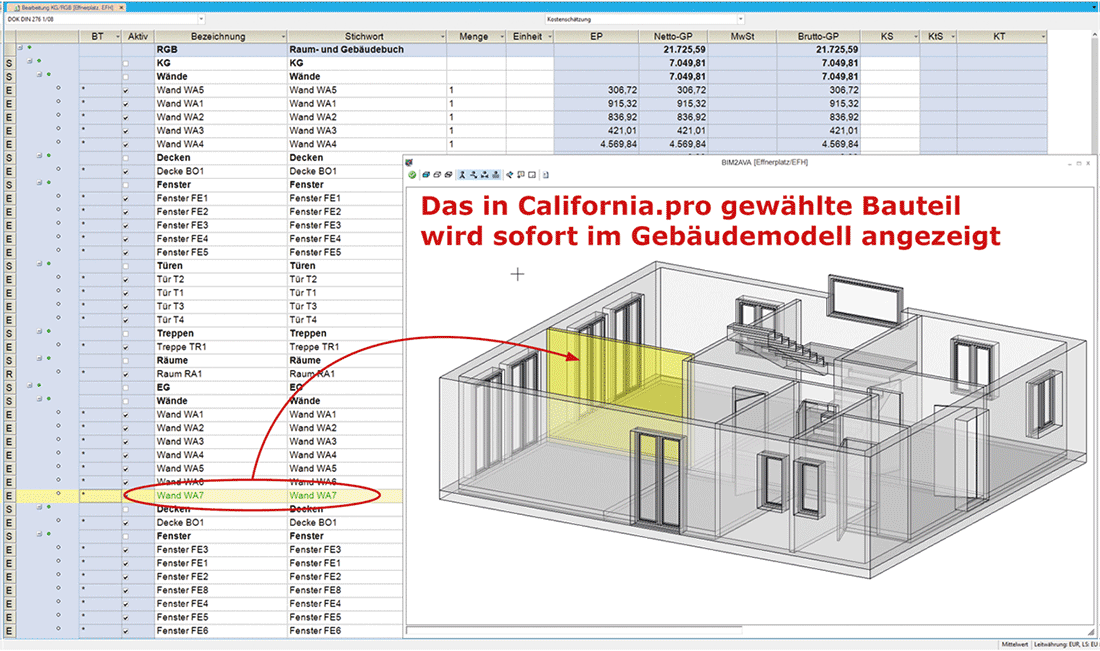Toggle the Aktiv checkbox for Wand WA7
The height and width of the screenshot is (651, 1100).
pos(126,496)
